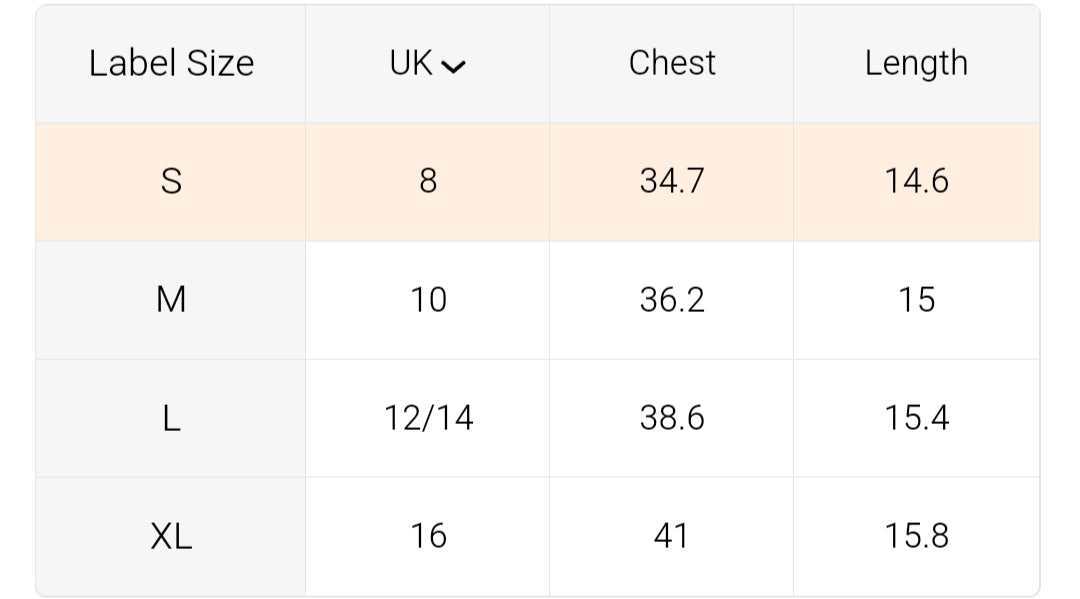Click length value 15.4

coord(916,418)
